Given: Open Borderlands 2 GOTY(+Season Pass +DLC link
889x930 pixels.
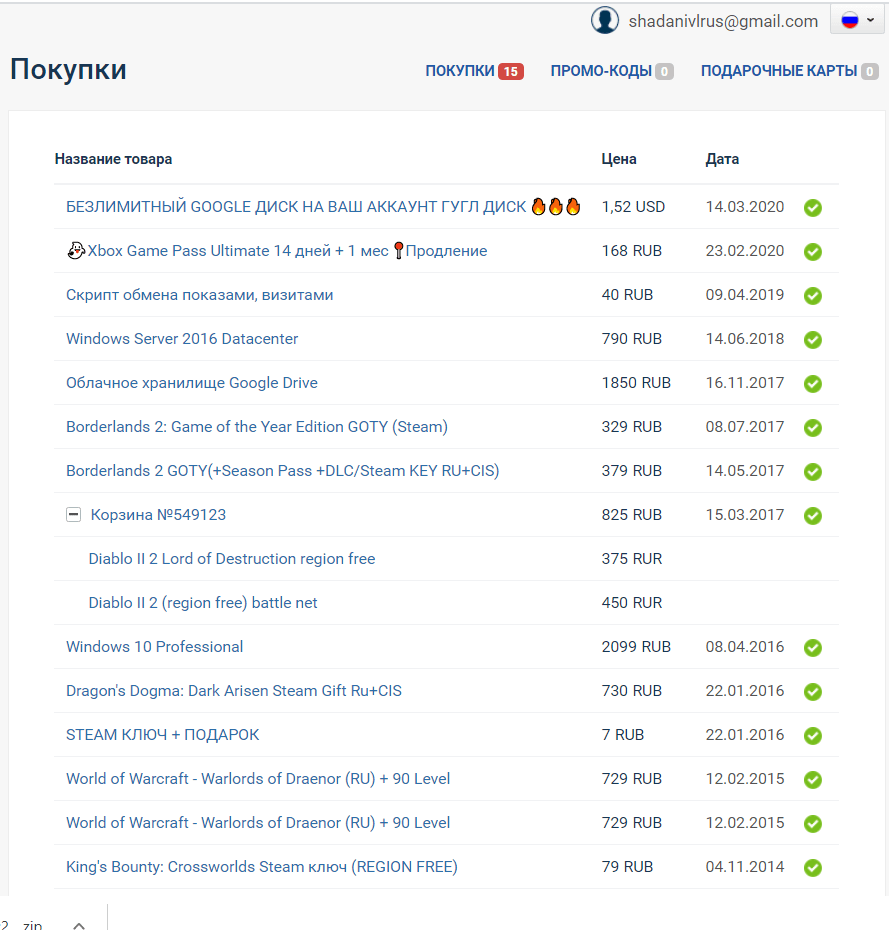Looking at the screenshot, I should 282,470.
